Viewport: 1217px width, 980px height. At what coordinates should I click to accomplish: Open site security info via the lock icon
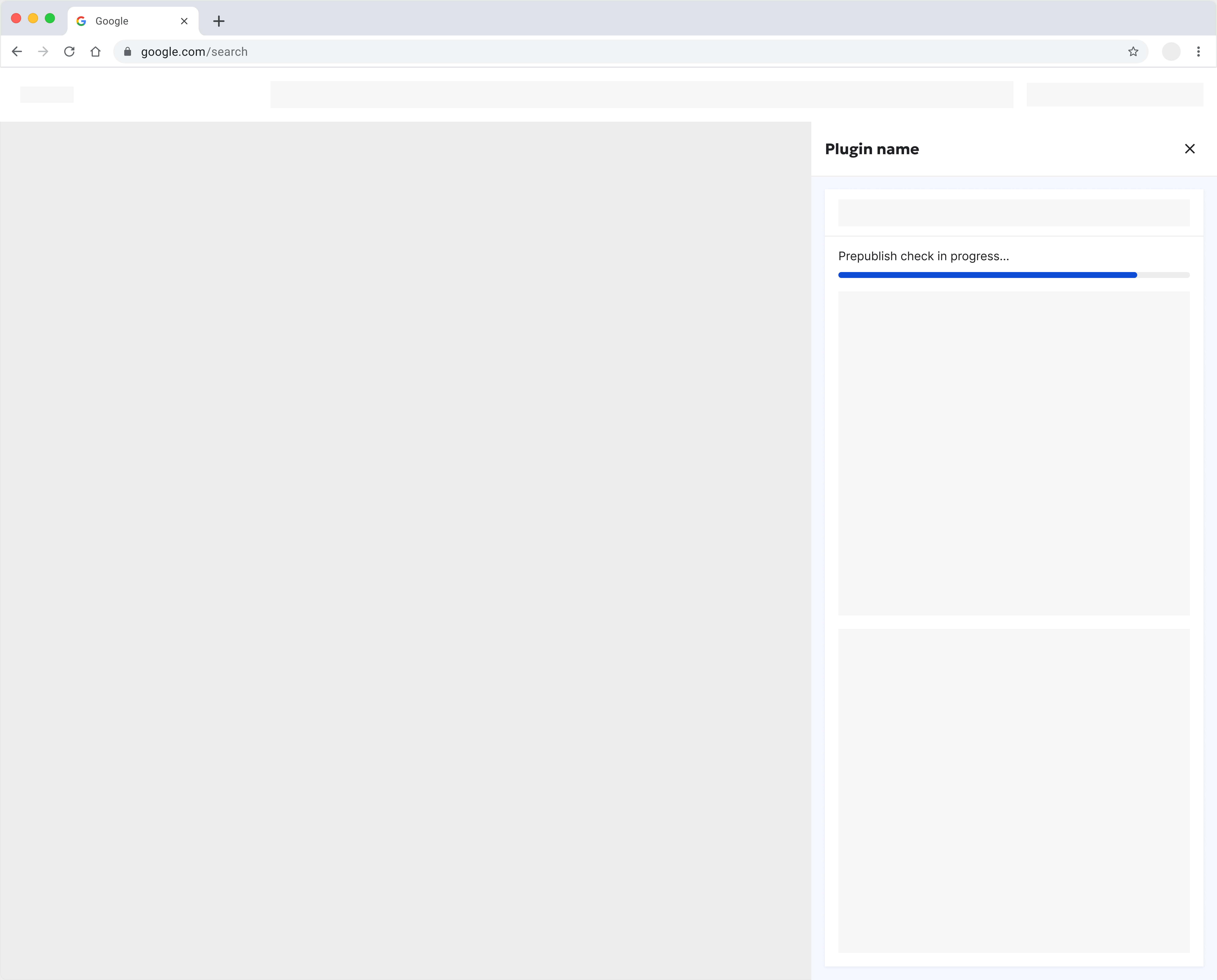click(127, 51)
